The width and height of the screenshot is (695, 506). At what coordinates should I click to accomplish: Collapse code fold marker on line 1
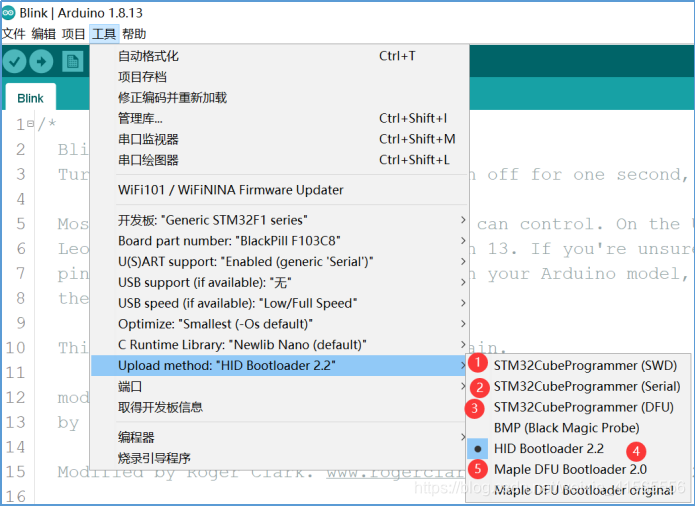30,124
